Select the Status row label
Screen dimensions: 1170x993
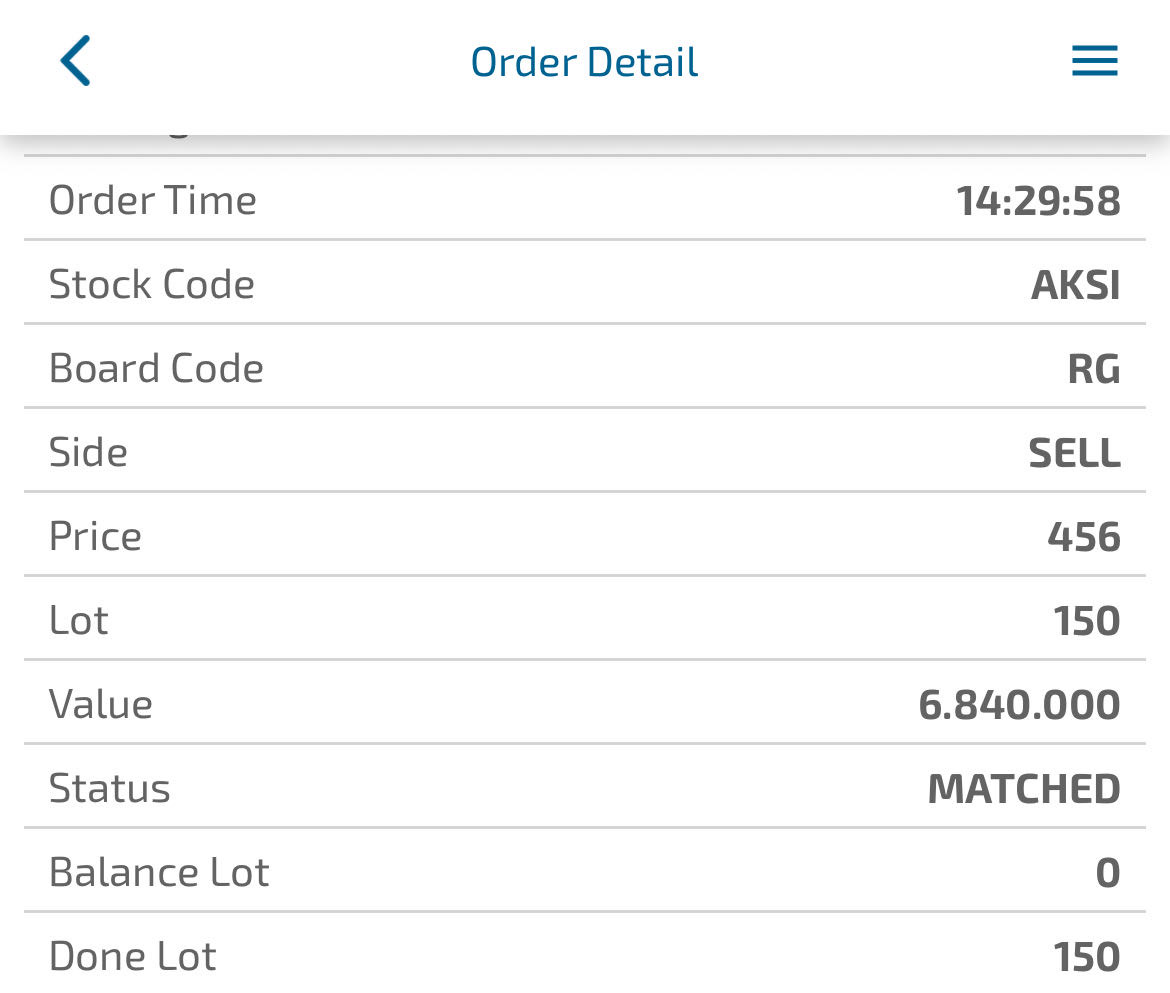tap(110, 789)
